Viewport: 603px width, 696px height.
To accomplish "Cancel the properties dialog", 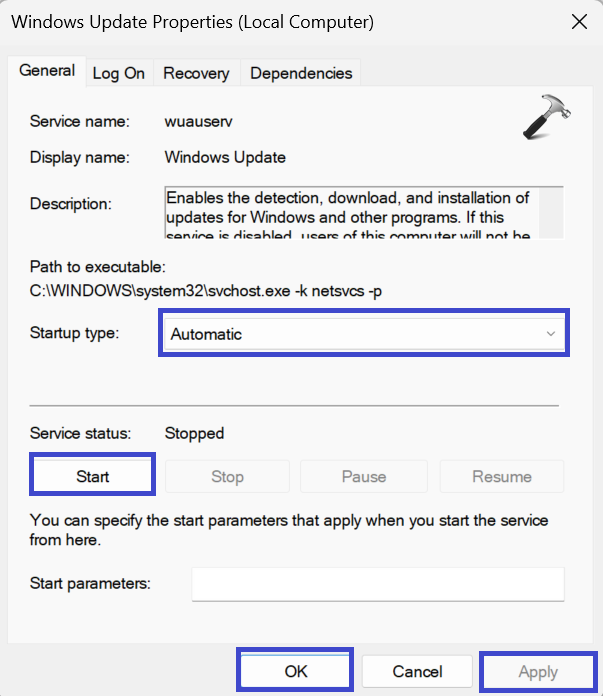I will point(417,671).
